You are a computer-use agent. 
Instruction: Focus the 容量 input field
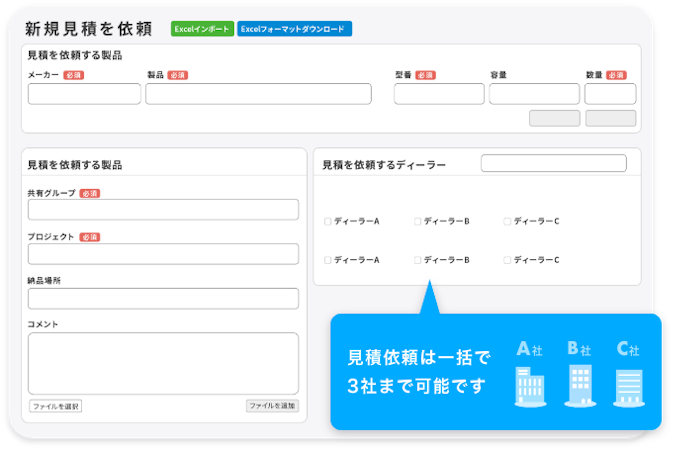coord(534,94)
